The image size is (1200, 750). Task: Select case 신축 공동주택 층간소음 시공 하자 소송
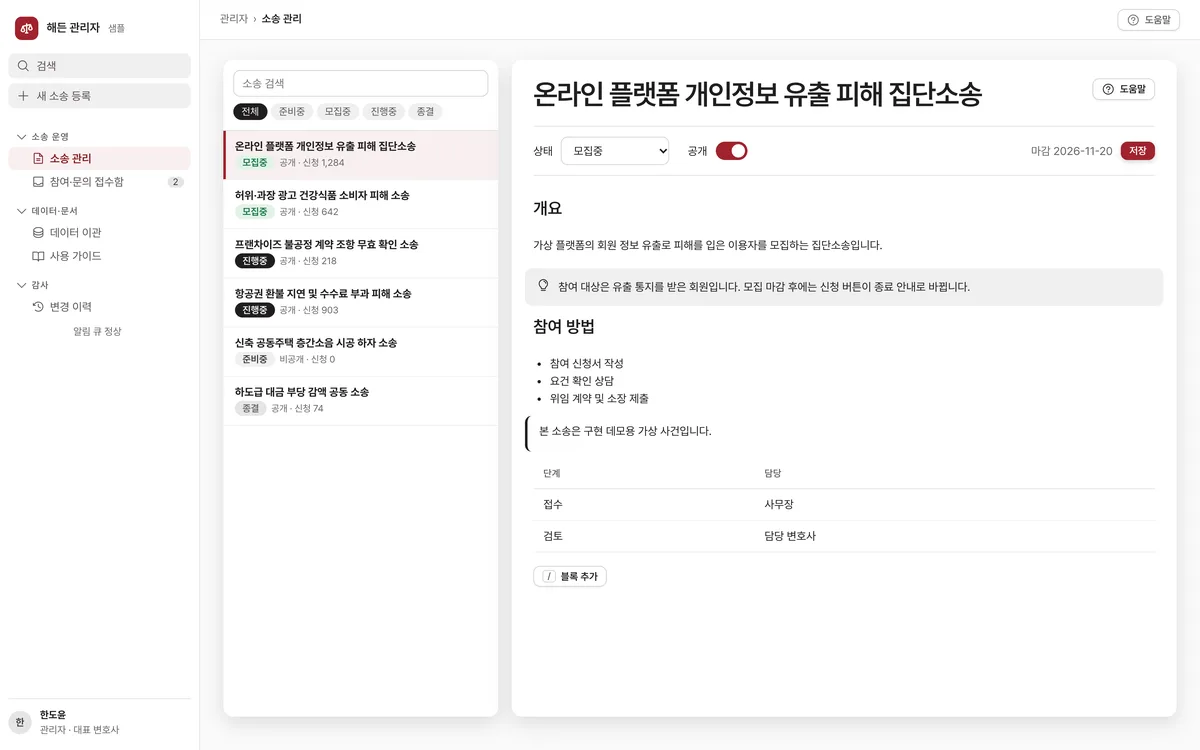(360, 351)
